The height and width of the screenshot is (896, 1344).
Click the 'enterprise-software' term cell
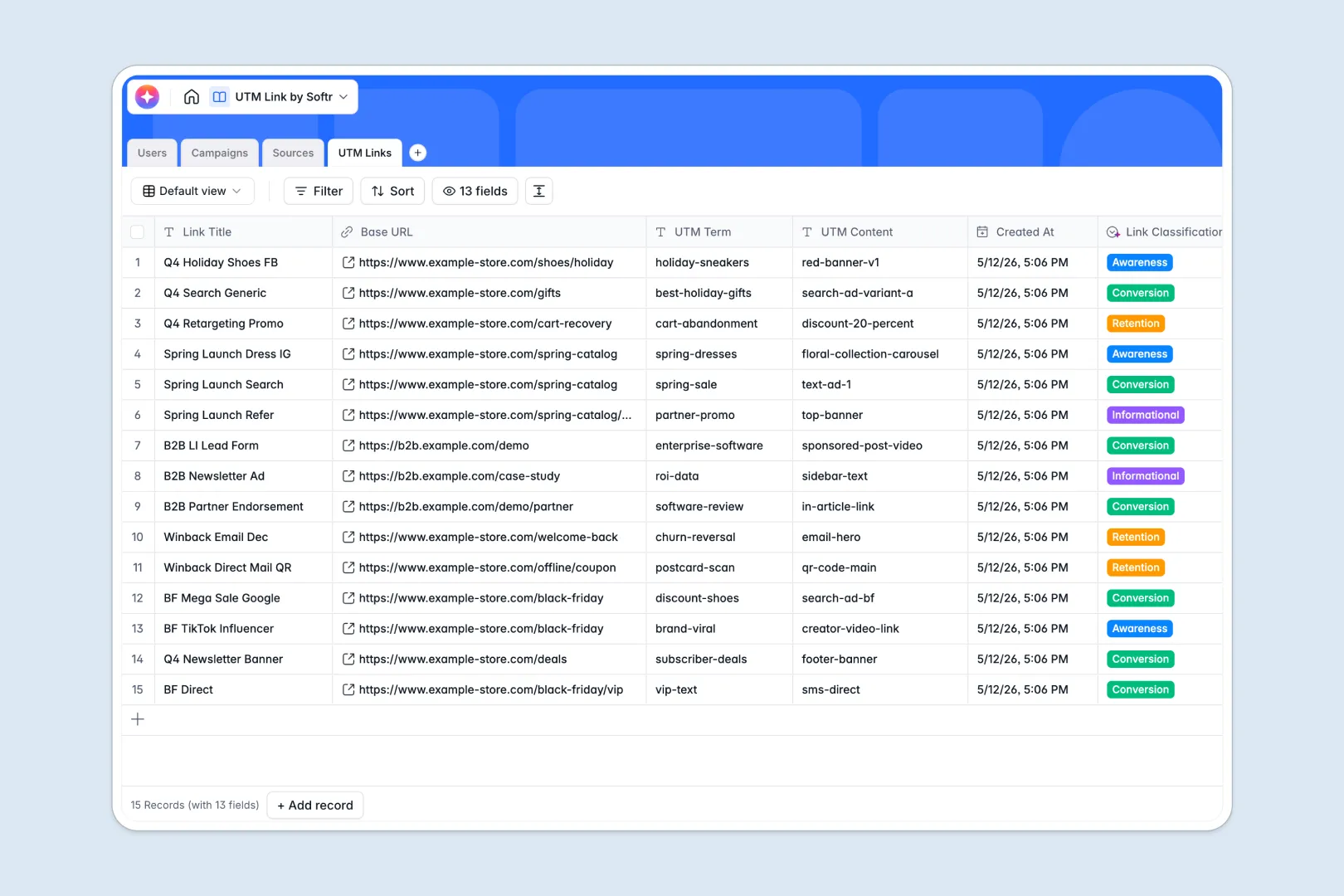719,446
